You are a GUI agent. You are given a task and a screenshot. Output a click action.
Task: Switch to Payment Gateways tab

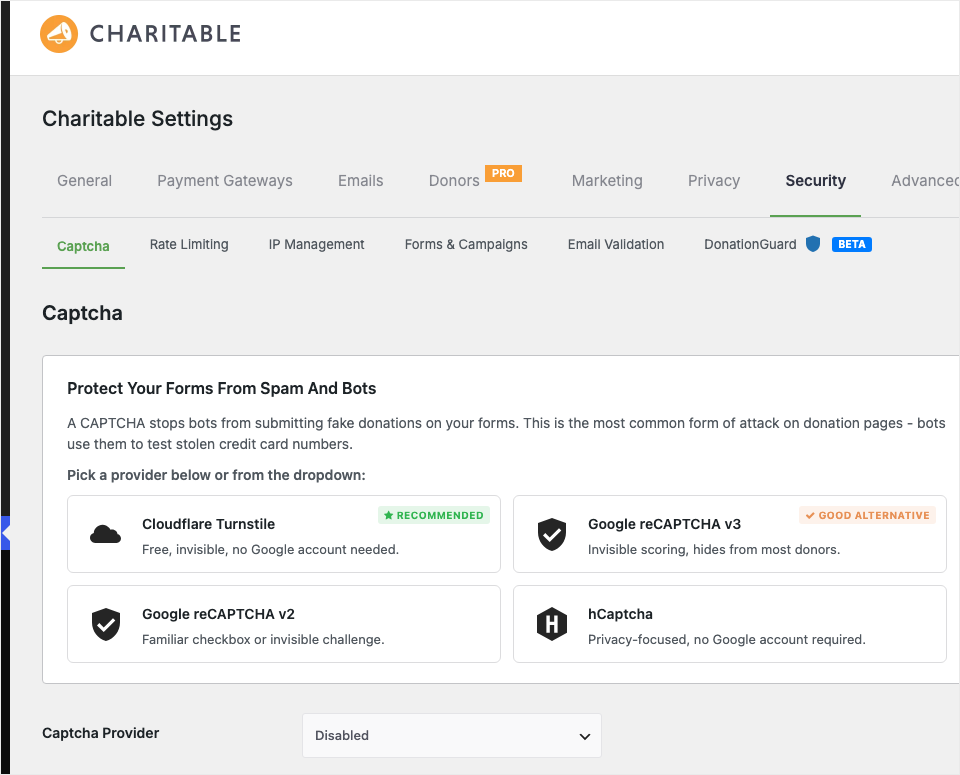(225, 181)
